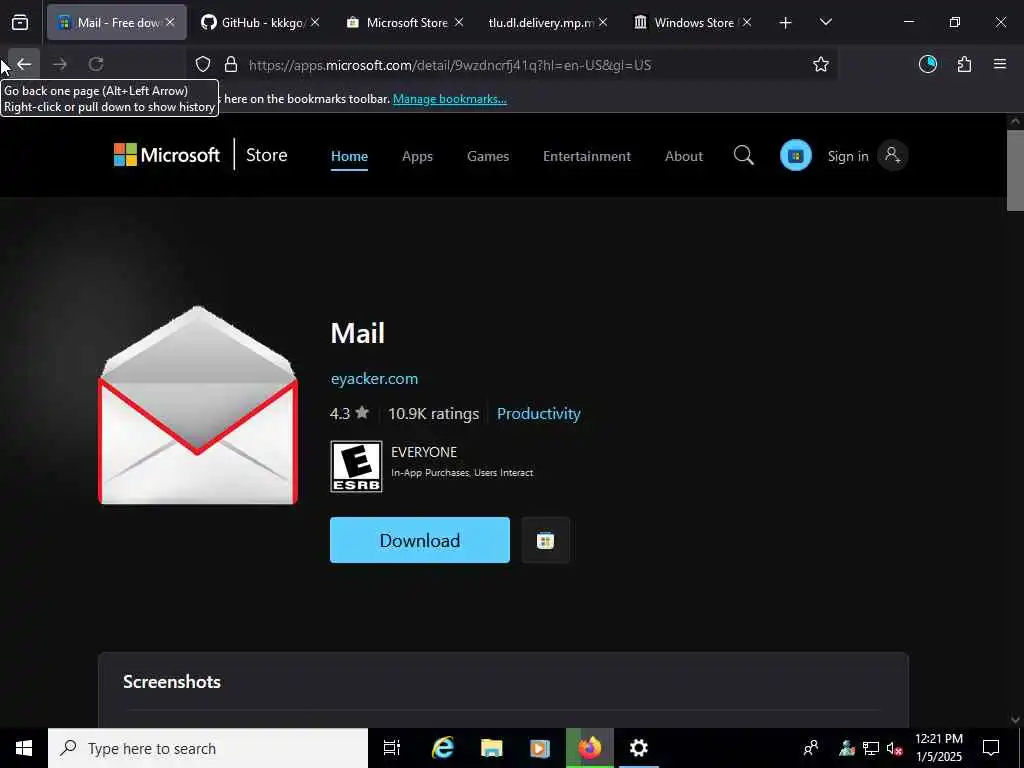Click the 12:21 PM clock and date
The height and width of the screenshot is (768, 1024).
(x=939, y=748)
